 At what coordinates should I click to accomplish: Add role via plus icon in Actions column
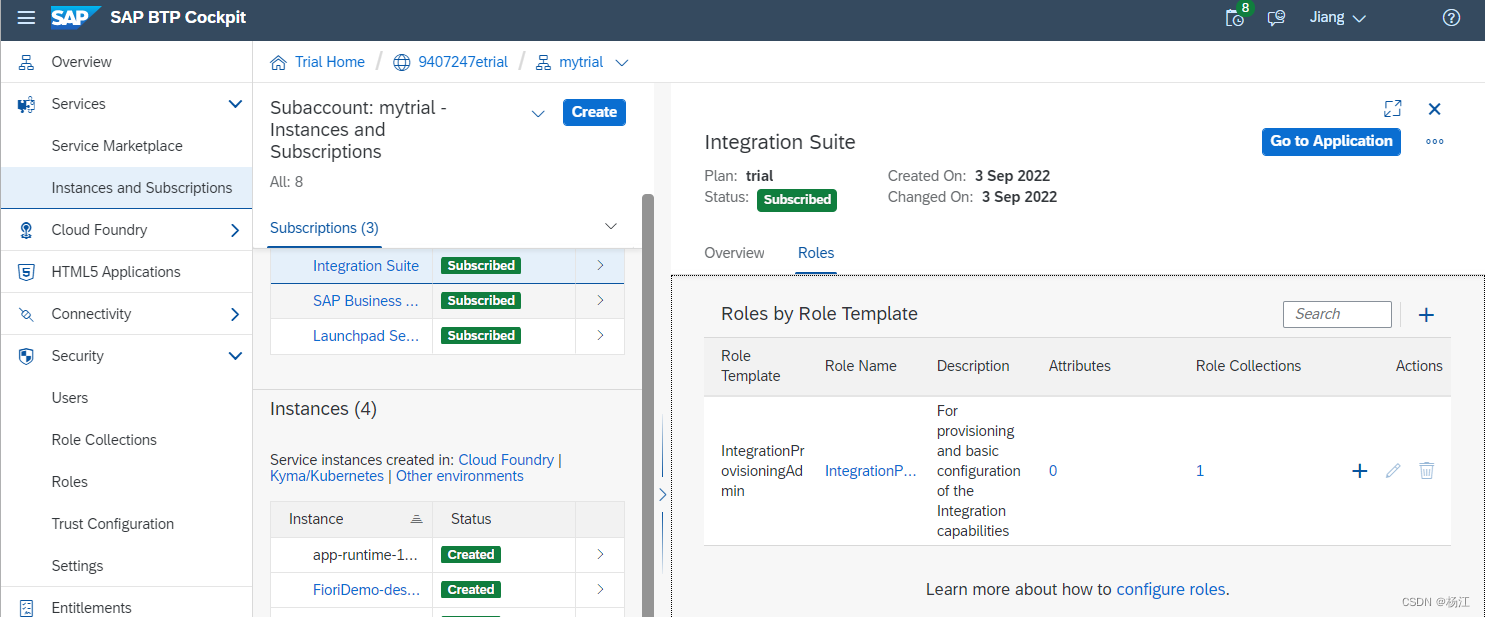pyautogui.click(x=1359, y=470)
